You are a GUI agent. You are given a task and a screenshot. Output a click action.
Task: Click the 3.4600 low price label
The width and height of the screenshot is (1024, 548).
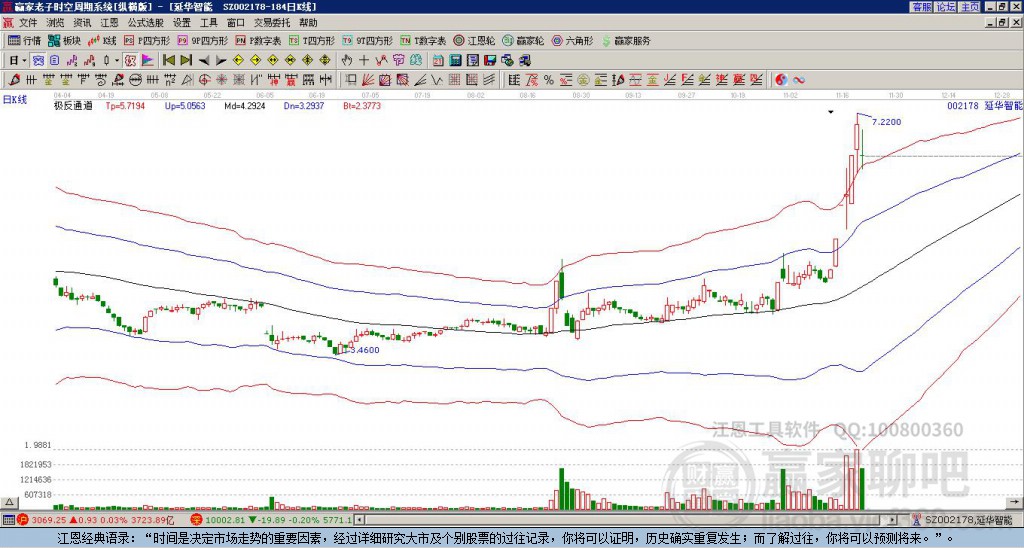click(364, 350)
